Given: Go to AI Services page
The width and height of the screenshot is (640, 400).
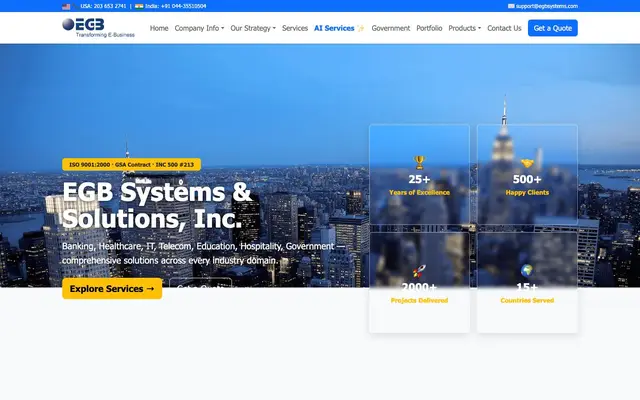Looking at the screenshot, I should click(334, 28).
